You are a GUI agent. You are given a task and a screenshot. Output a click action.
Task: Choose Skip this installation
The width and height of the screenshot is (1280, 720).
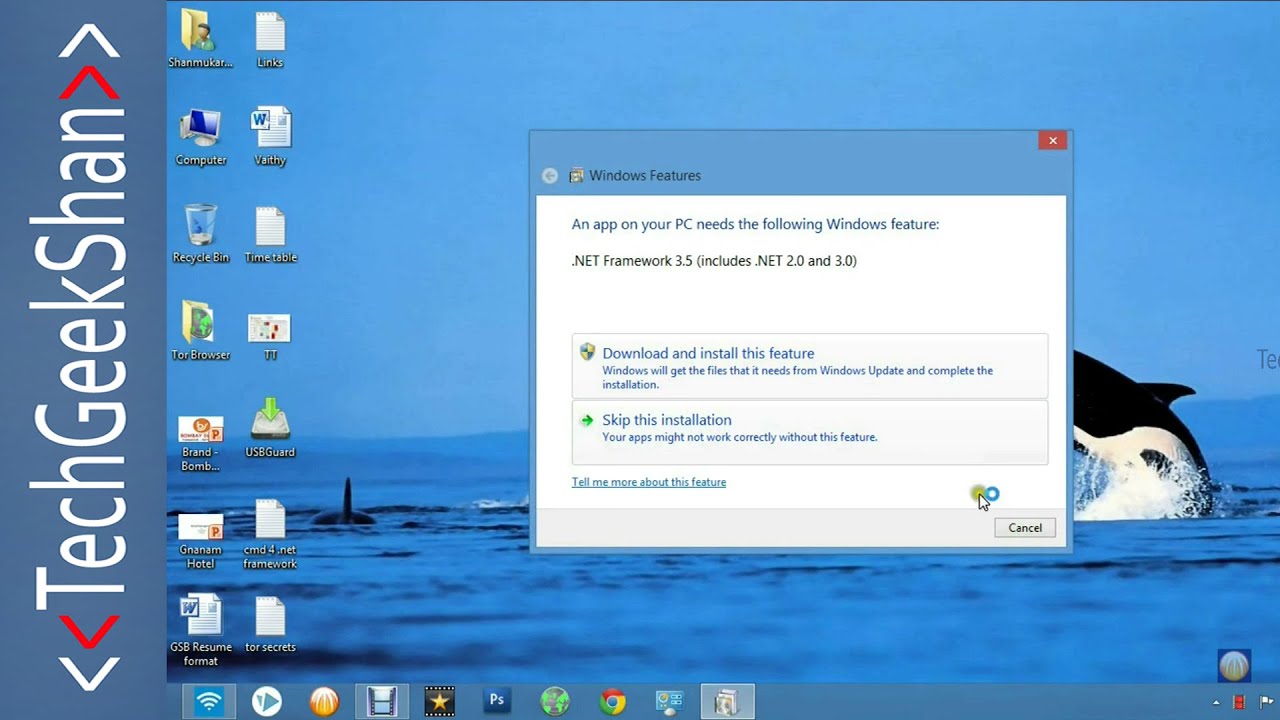tap(809, 432)
